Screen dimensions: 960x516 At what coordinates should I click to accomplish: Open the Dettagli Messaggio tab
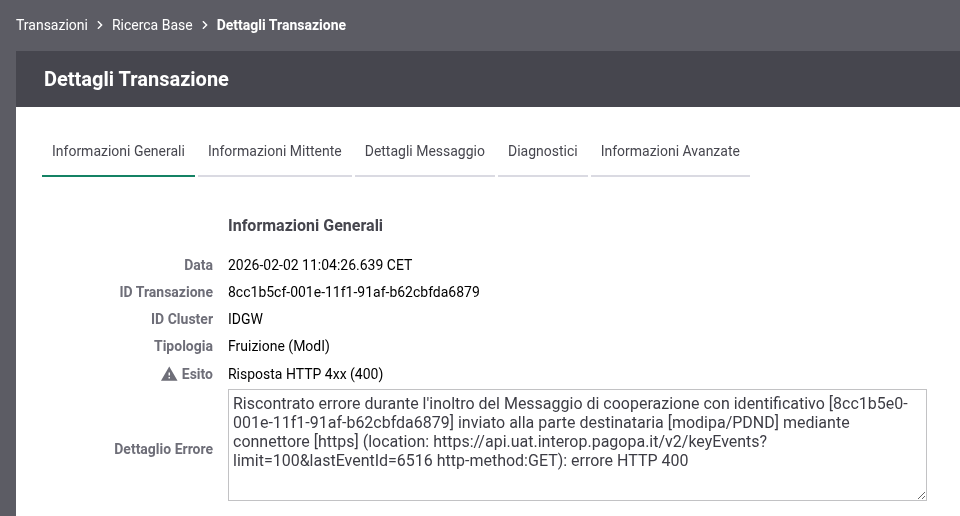(425, 152)
